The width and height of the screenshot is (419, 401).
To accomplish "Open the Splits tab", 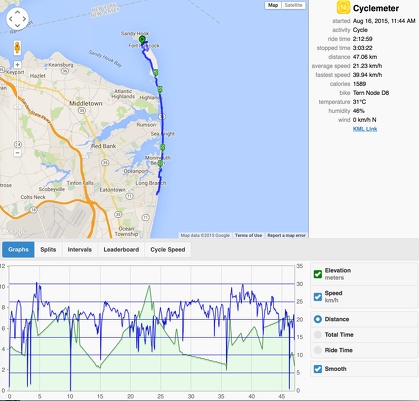I will (x=48, y=250).
